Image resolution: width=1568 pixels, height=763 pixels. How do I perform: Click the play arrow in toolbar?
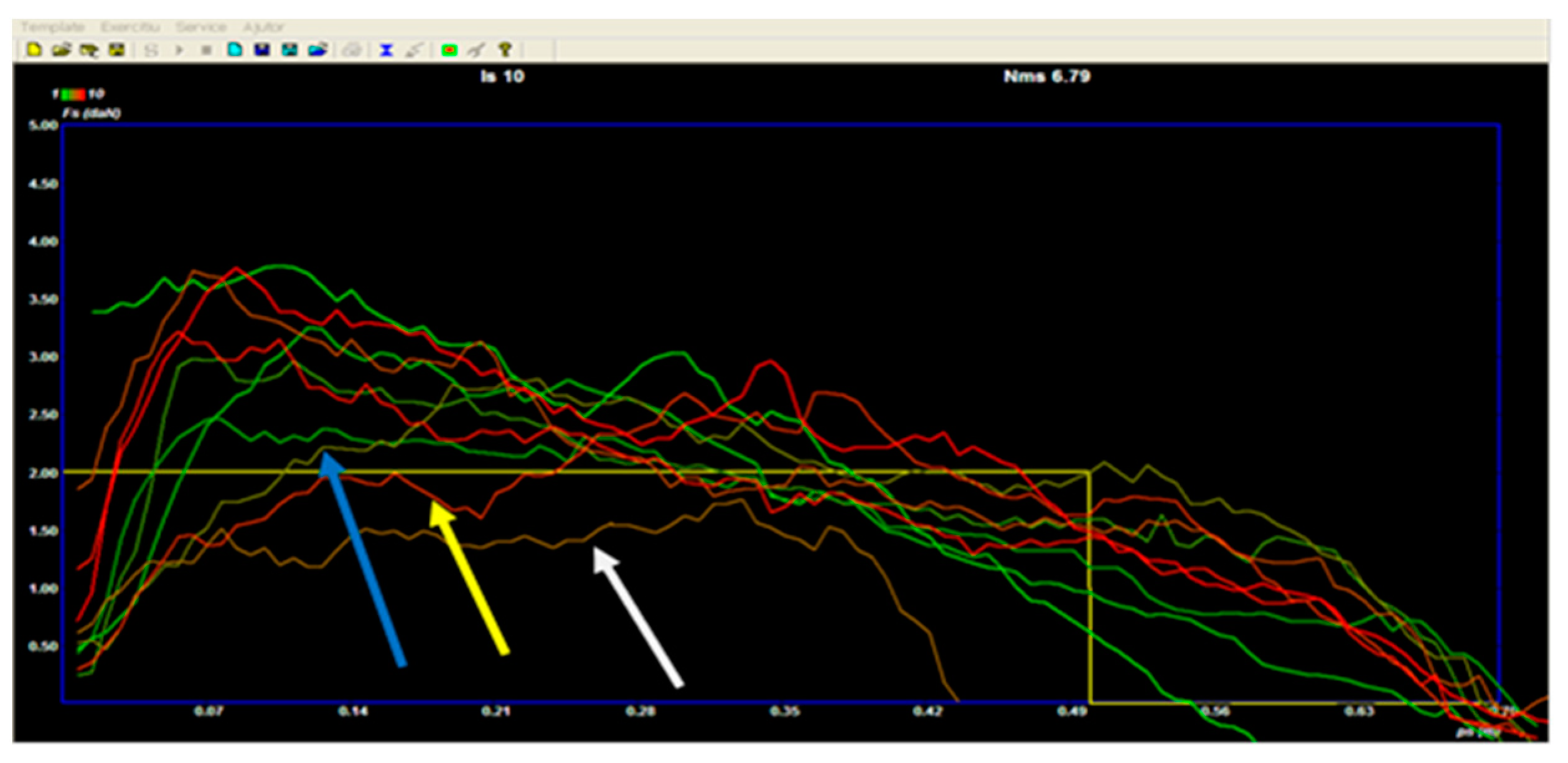point(179,50)
